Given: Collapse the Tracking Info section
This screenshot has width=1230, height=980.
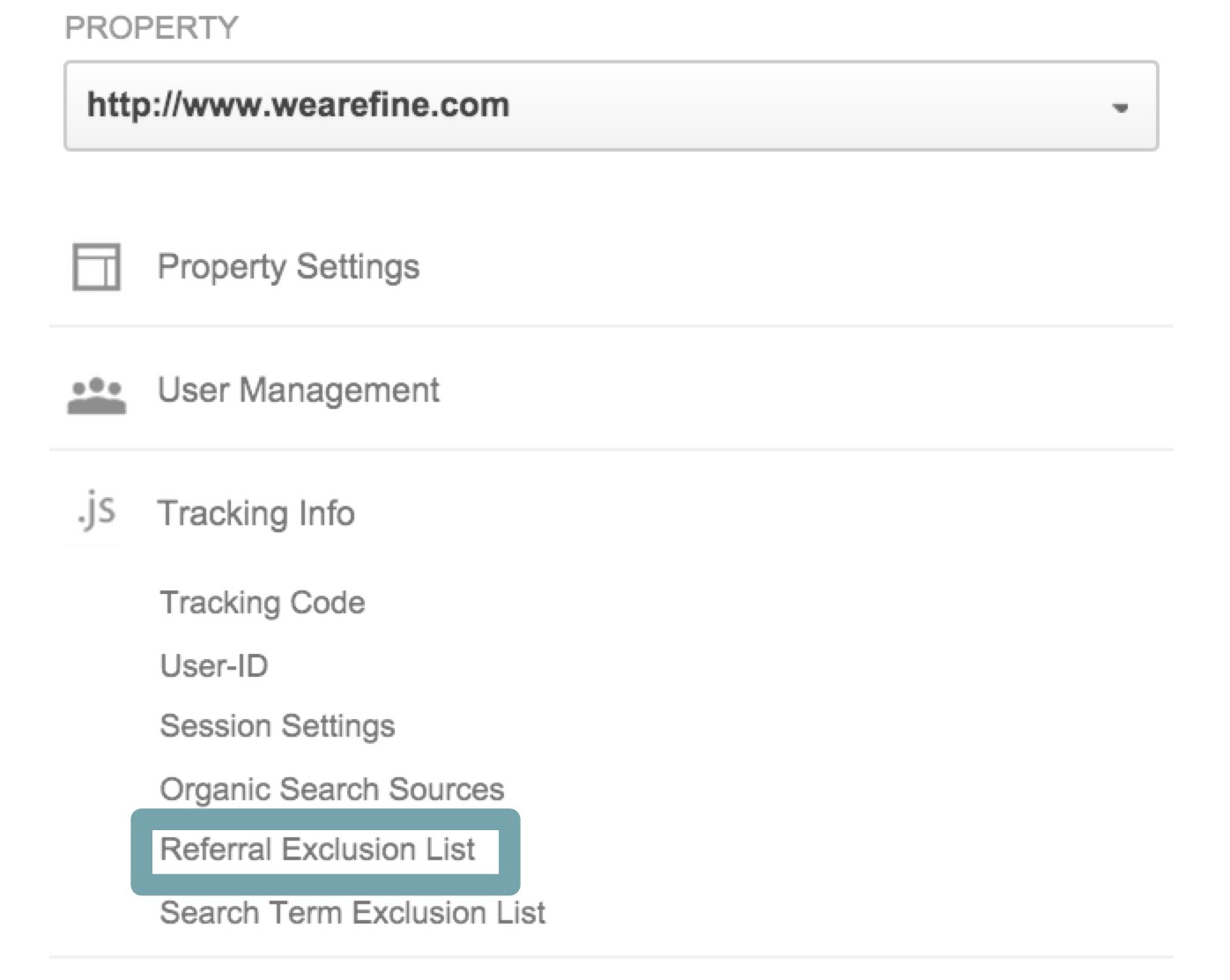Looking at the screenshot, I should point(256,513).
